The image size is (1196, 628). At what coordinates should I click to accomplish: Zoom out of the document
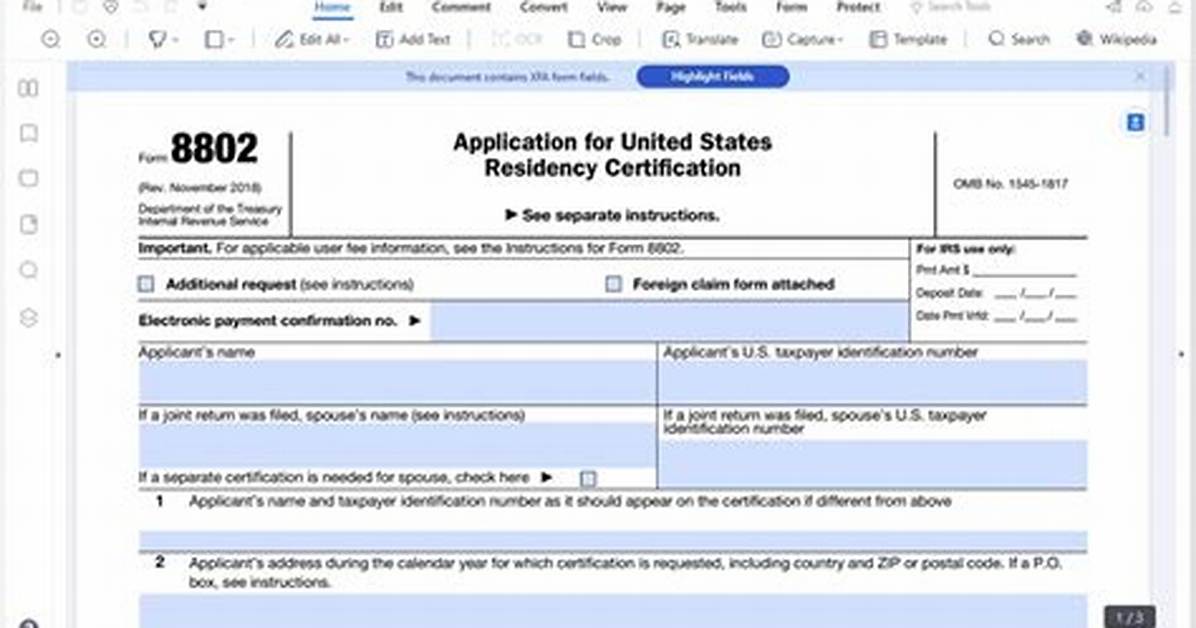tap(50, 39)
